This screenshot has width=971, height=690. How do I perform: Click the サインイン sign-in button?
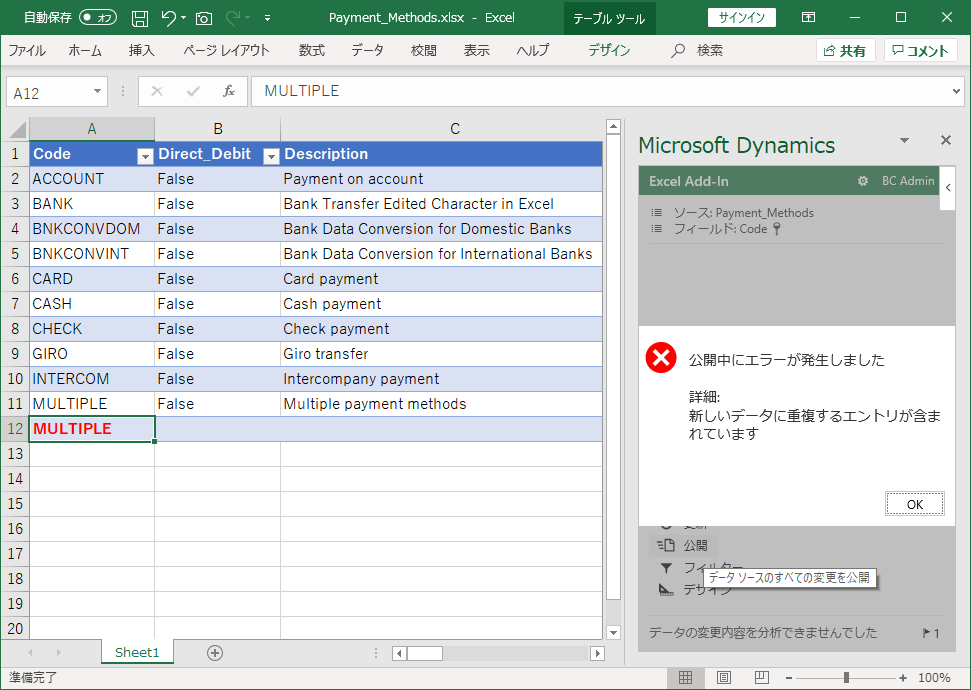[741, 17]
